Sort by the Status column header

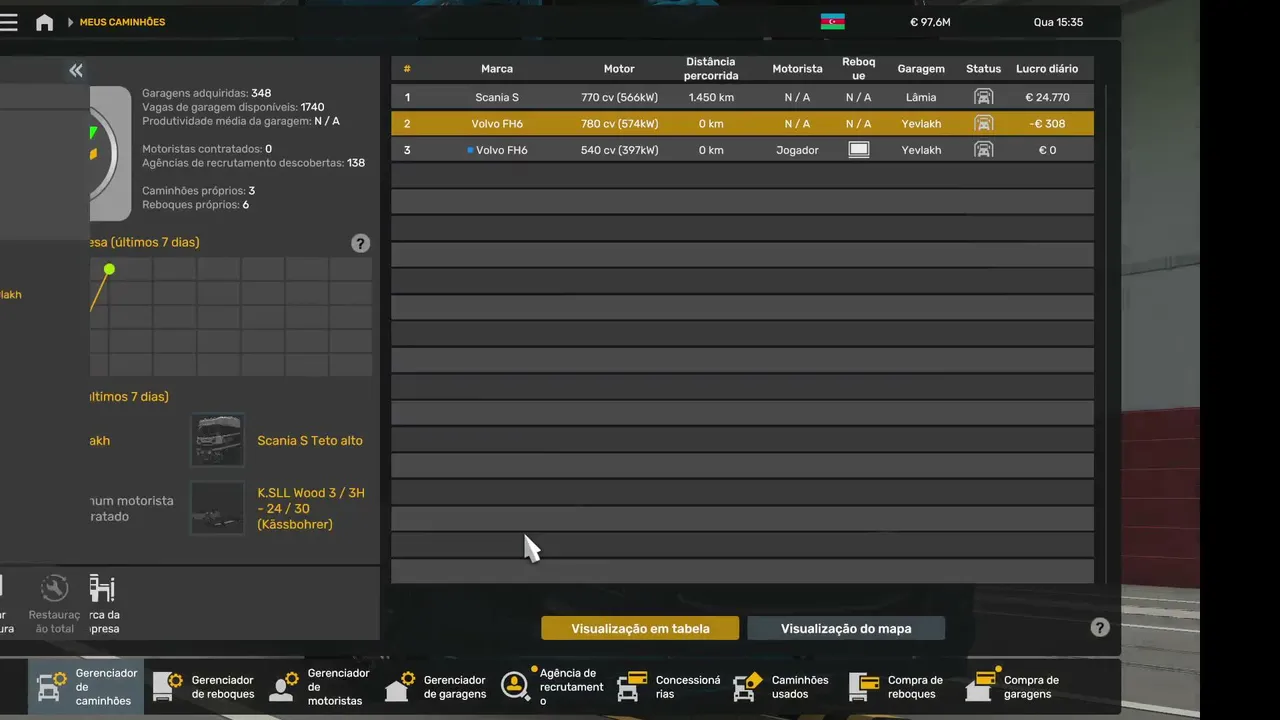983,69
